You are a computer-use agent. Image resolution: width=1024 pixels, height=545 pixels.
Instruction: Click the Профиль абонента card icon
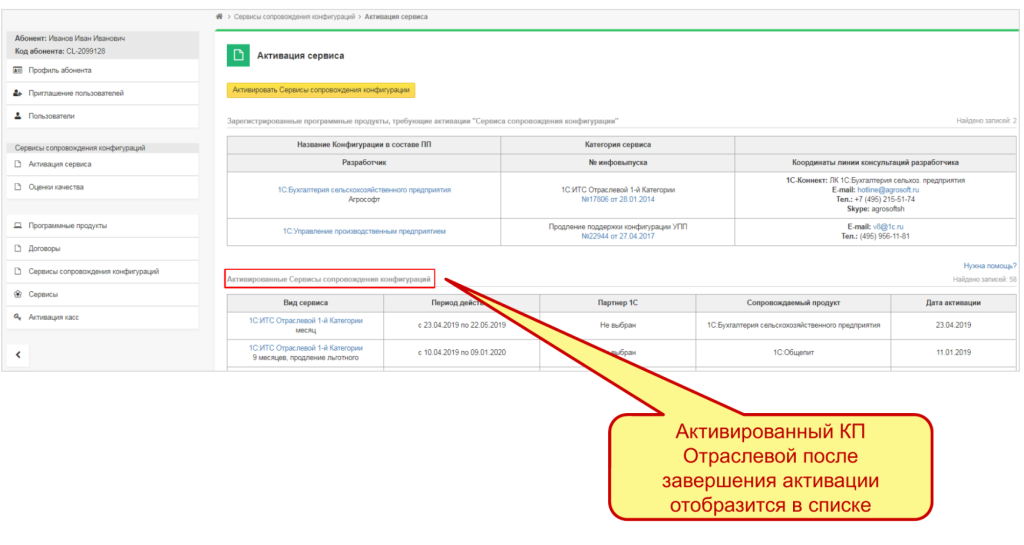coord(18,70)
